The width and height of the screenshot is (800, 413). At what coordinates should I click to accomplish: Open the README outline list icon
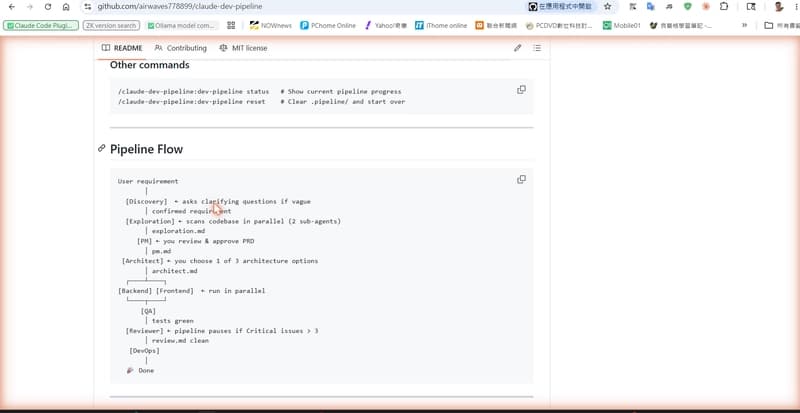(537, 48)
